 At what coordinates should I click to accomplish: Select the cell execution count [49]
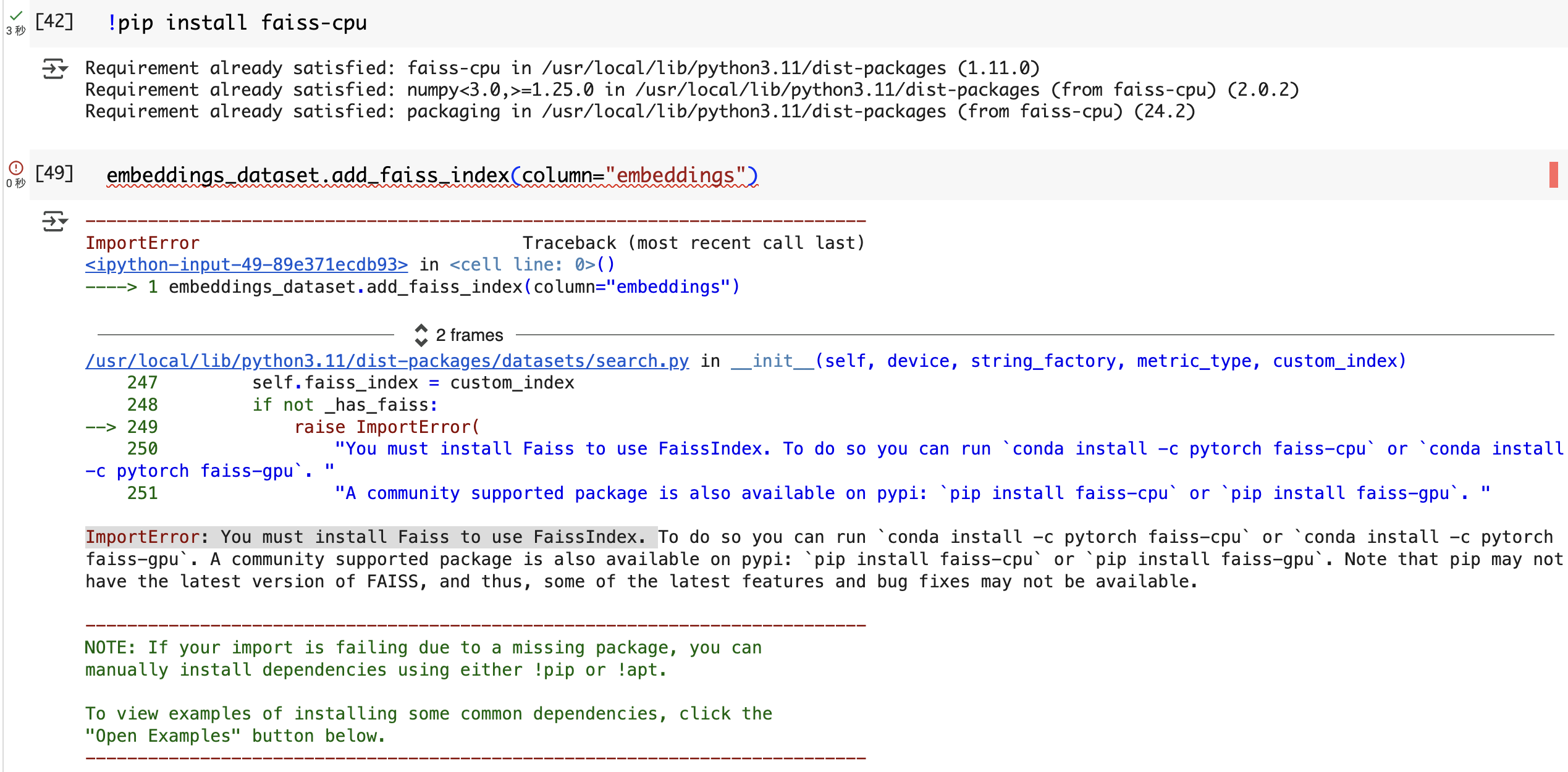click(x=54, y=174)
